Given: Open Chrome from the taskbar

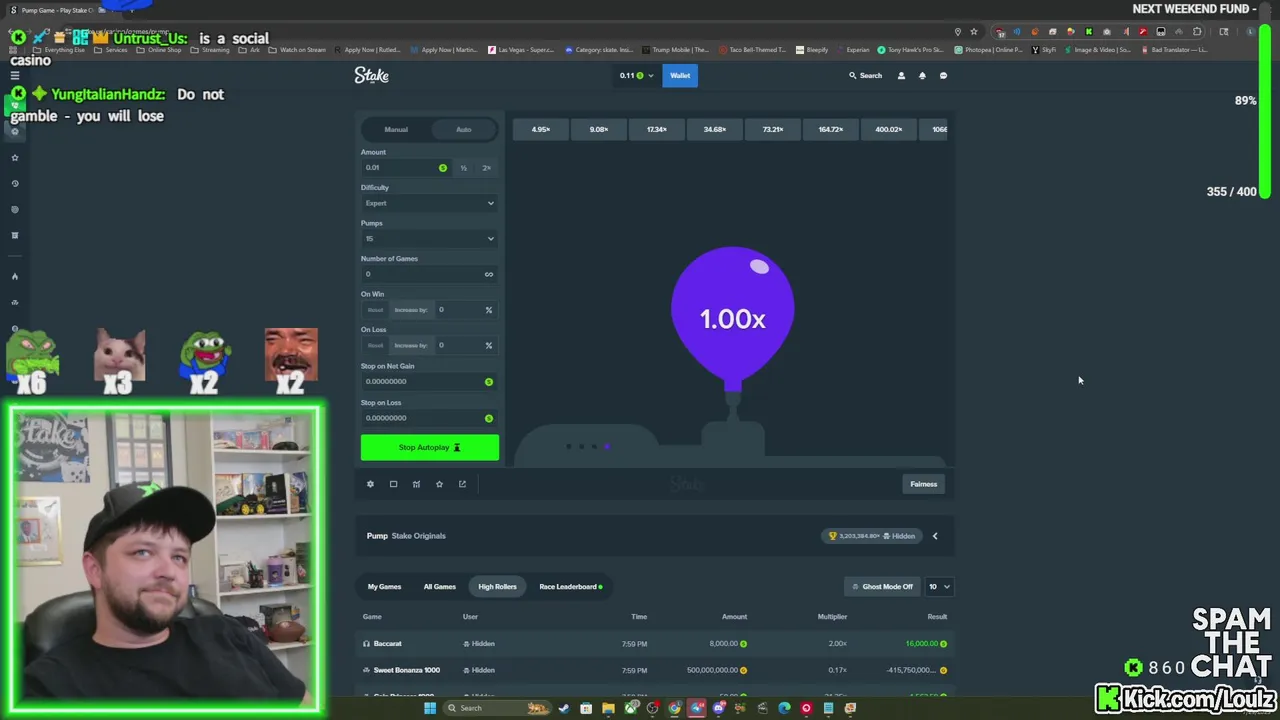Looking at the screenshot, I should [x=675, y=708].
